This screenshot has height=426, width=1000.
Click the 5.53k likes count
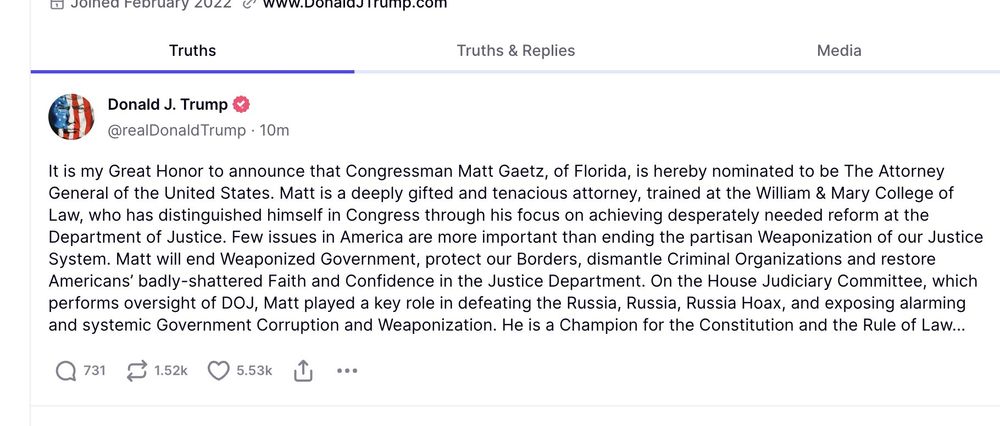254,371
